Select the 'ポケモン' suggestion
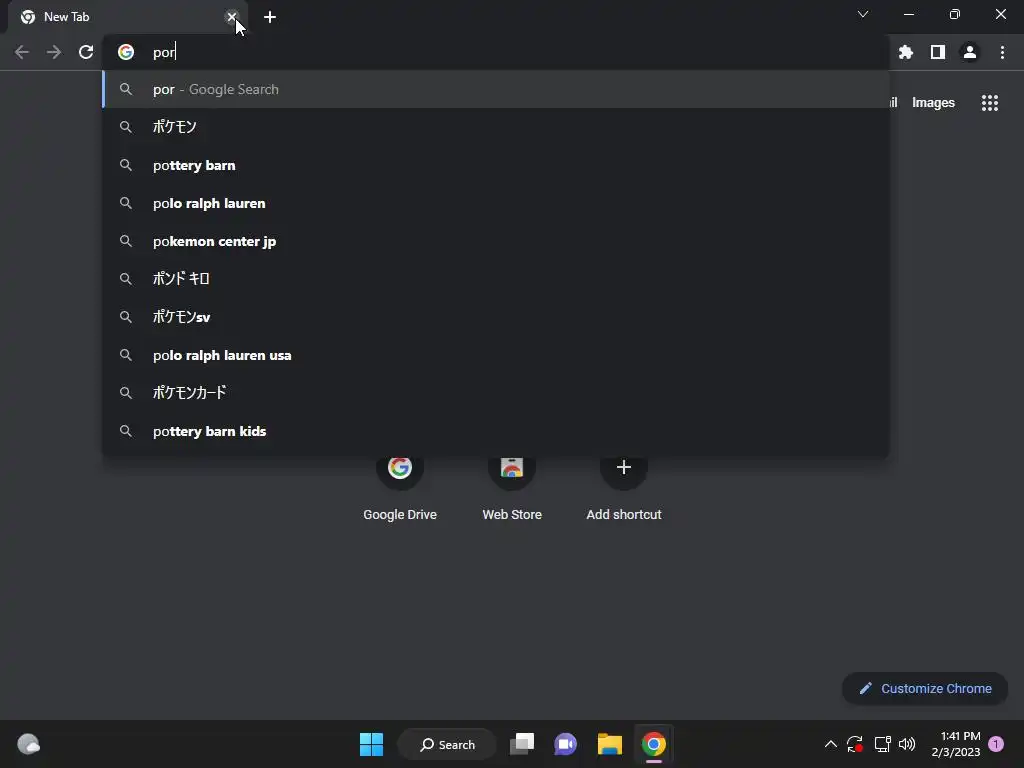The height and width of the screenshot is (768, 1024). click(x=496, y=127)
